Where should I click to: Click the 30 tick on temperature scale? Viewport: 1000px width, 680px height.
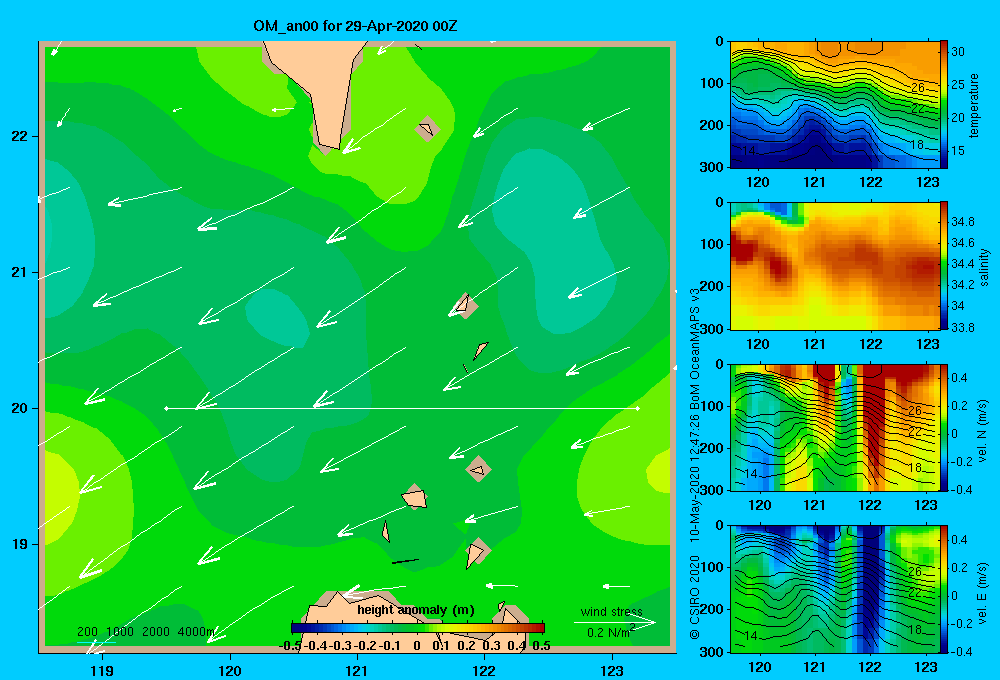(958, 52)
